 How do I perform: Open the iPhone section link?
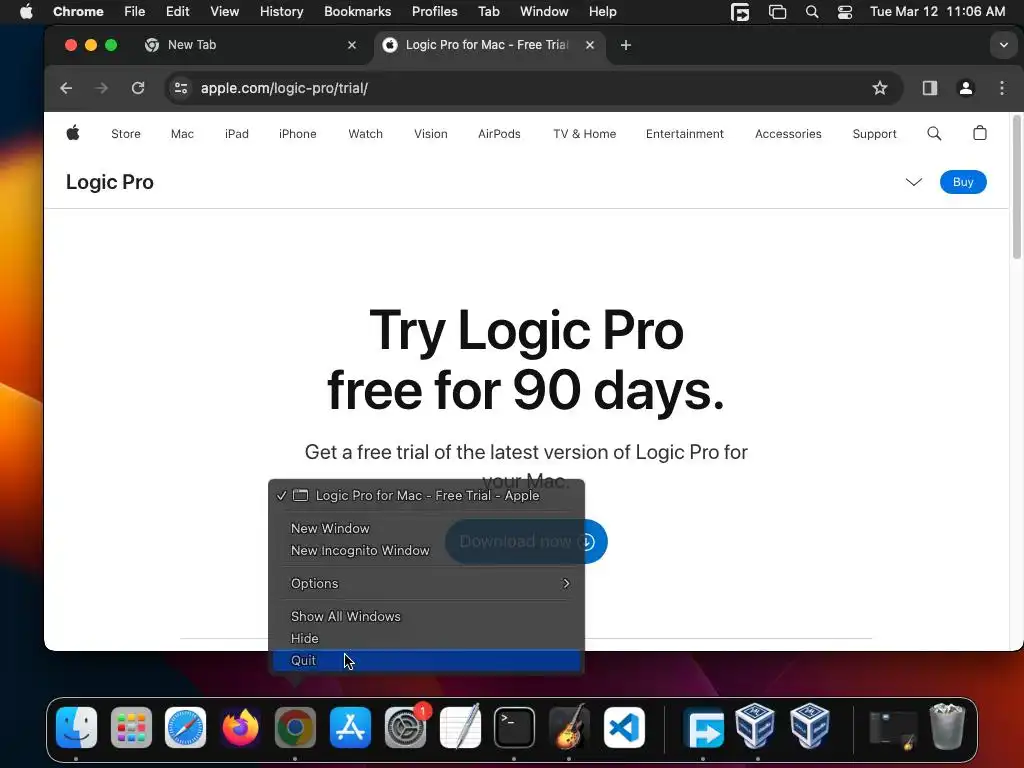pos(297,133)
